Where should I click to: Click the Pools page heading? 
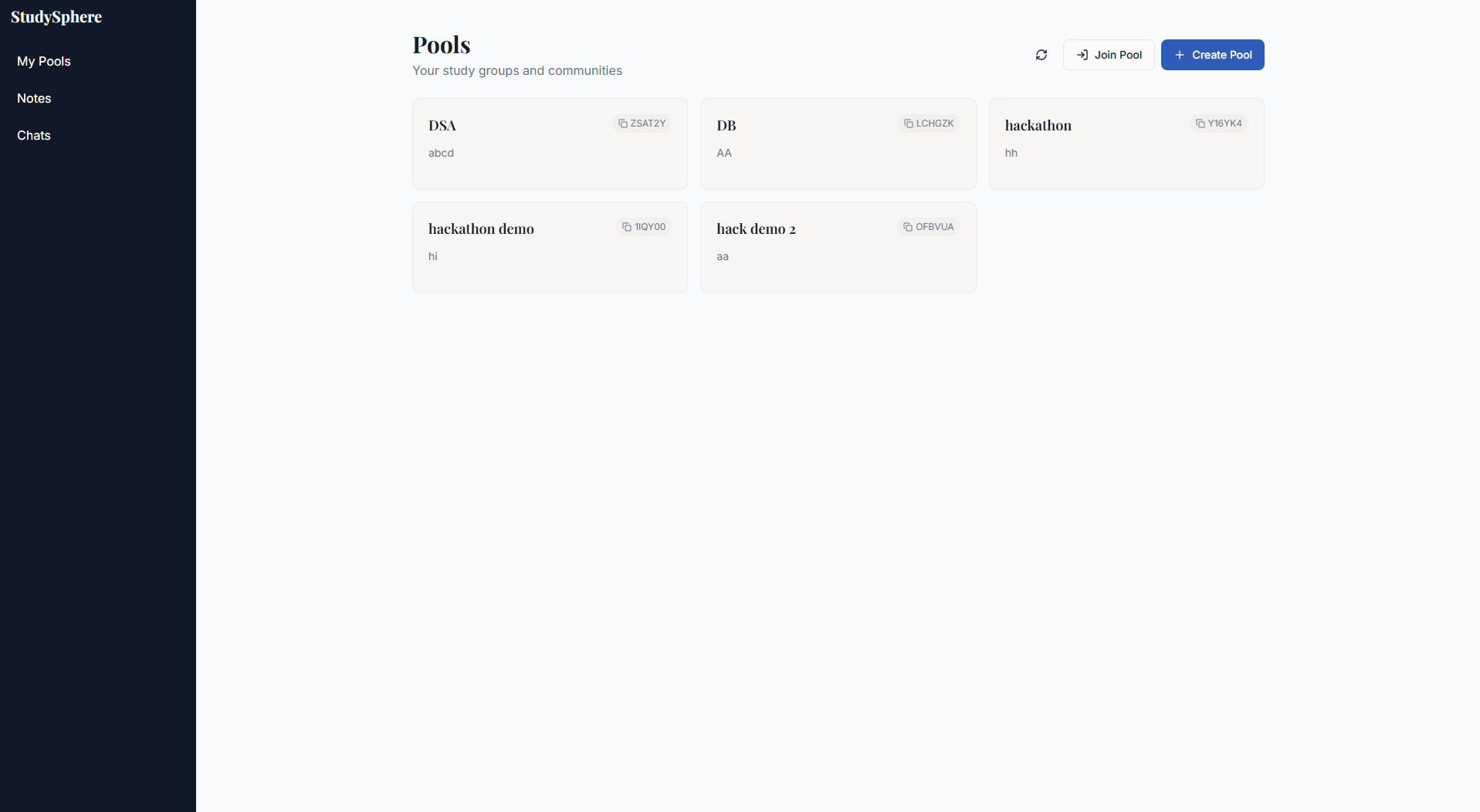tap(442, 45)
